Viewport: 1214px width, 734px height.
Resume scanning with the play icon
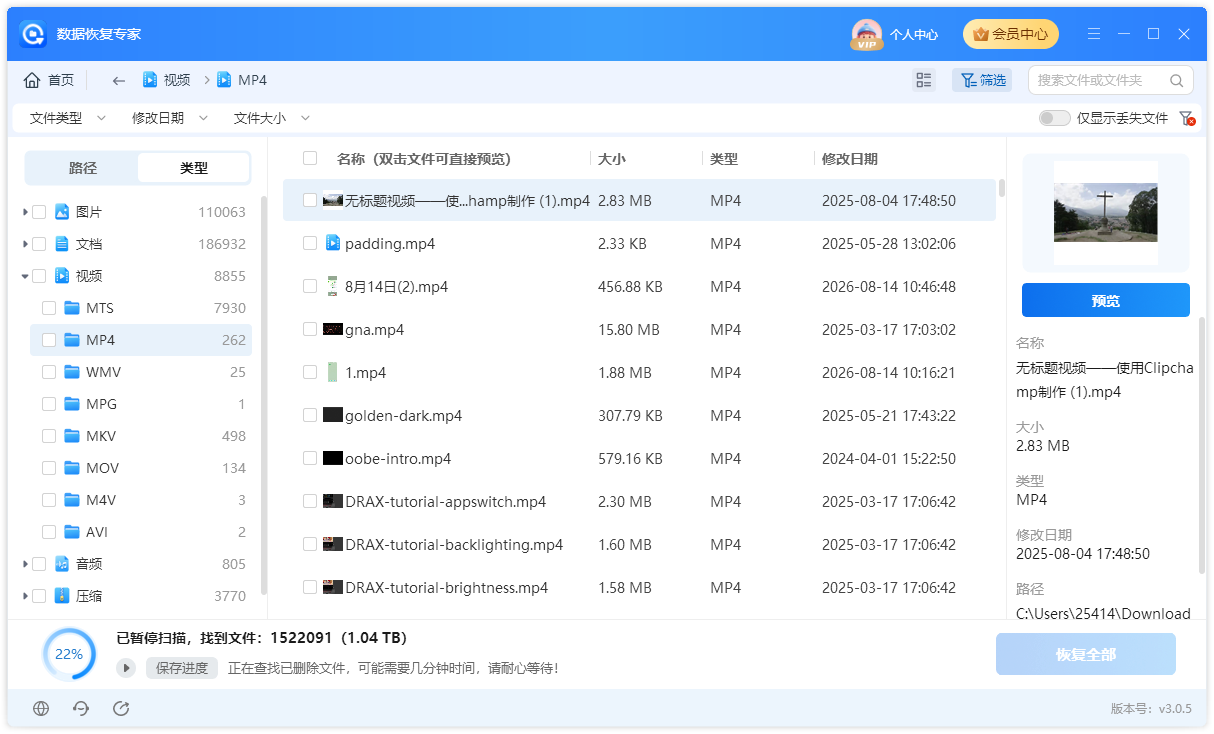(127, 668)
